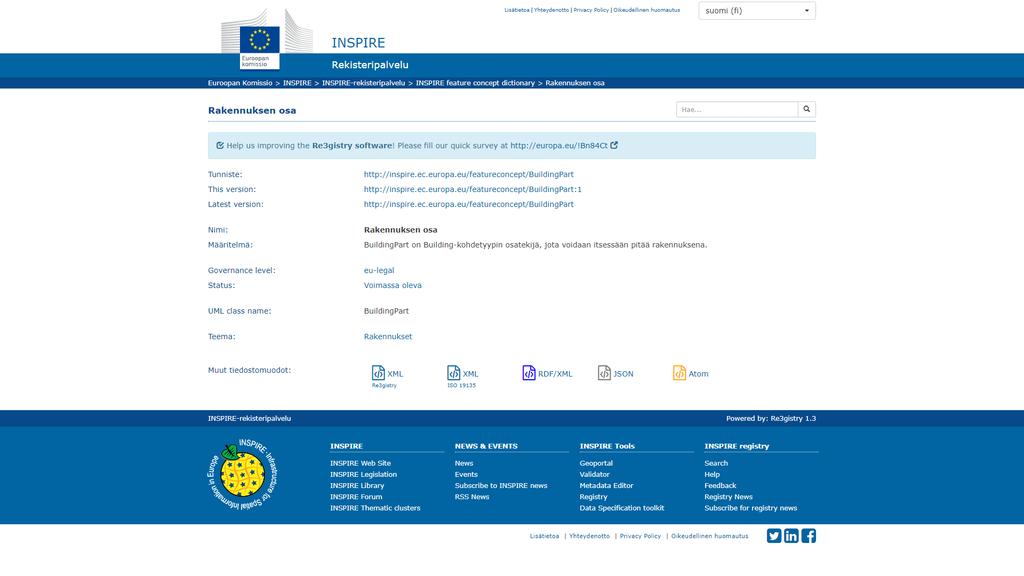Click the European Commission logo
The image size is (1024, 576).
[266, 39]
